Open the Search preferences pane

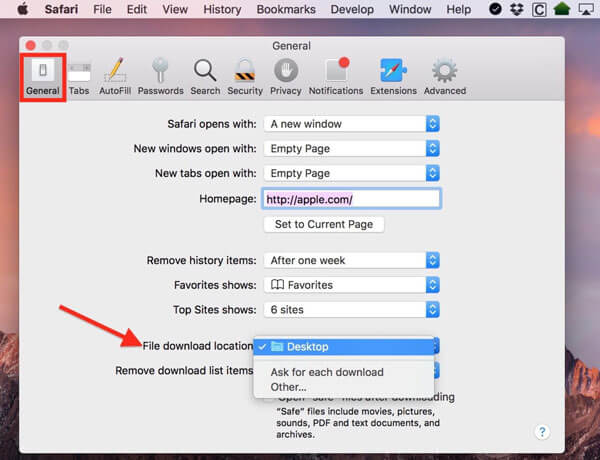click(x=205, y=78)
